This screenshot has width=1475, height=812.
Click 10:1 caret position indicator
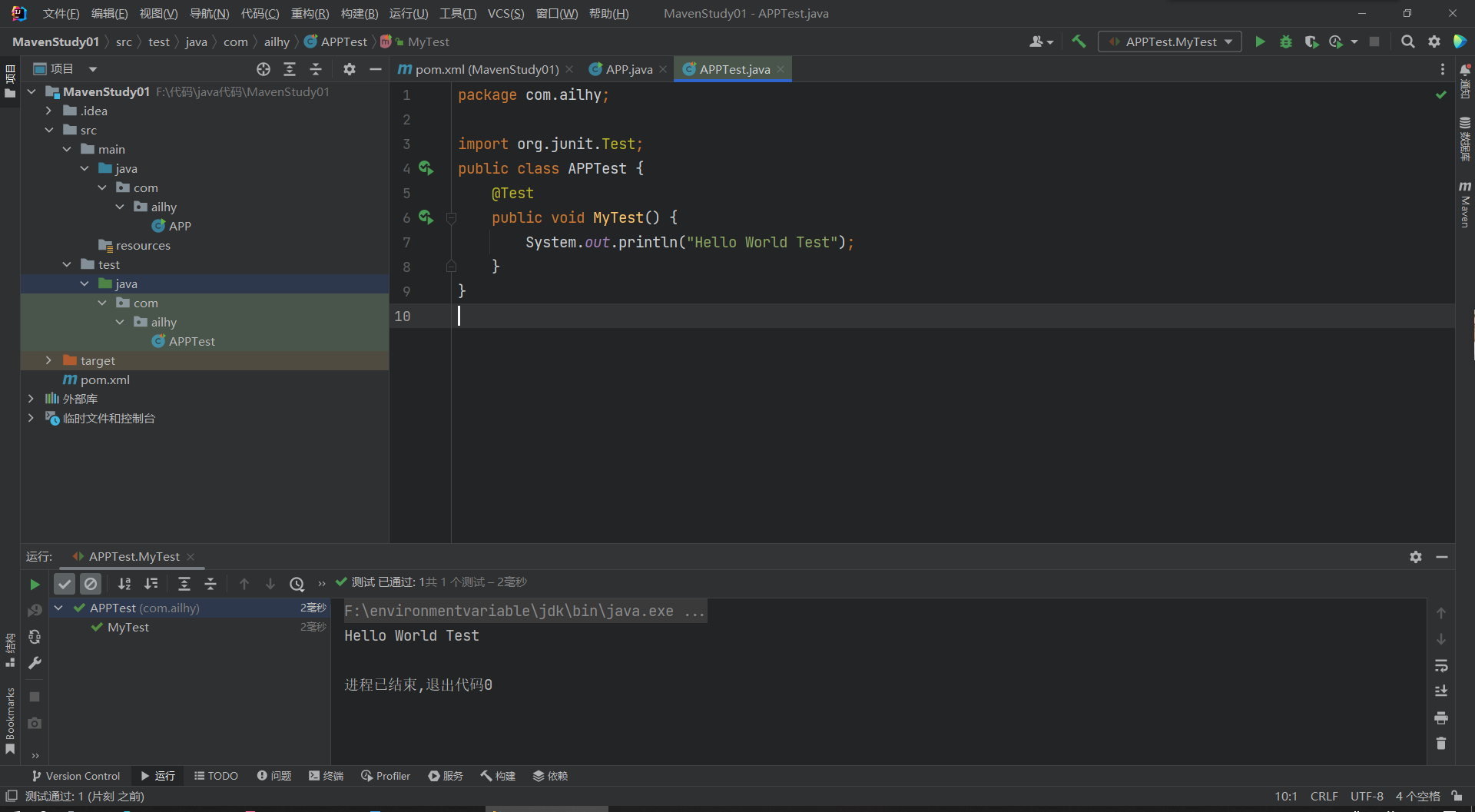point(1286,796)
